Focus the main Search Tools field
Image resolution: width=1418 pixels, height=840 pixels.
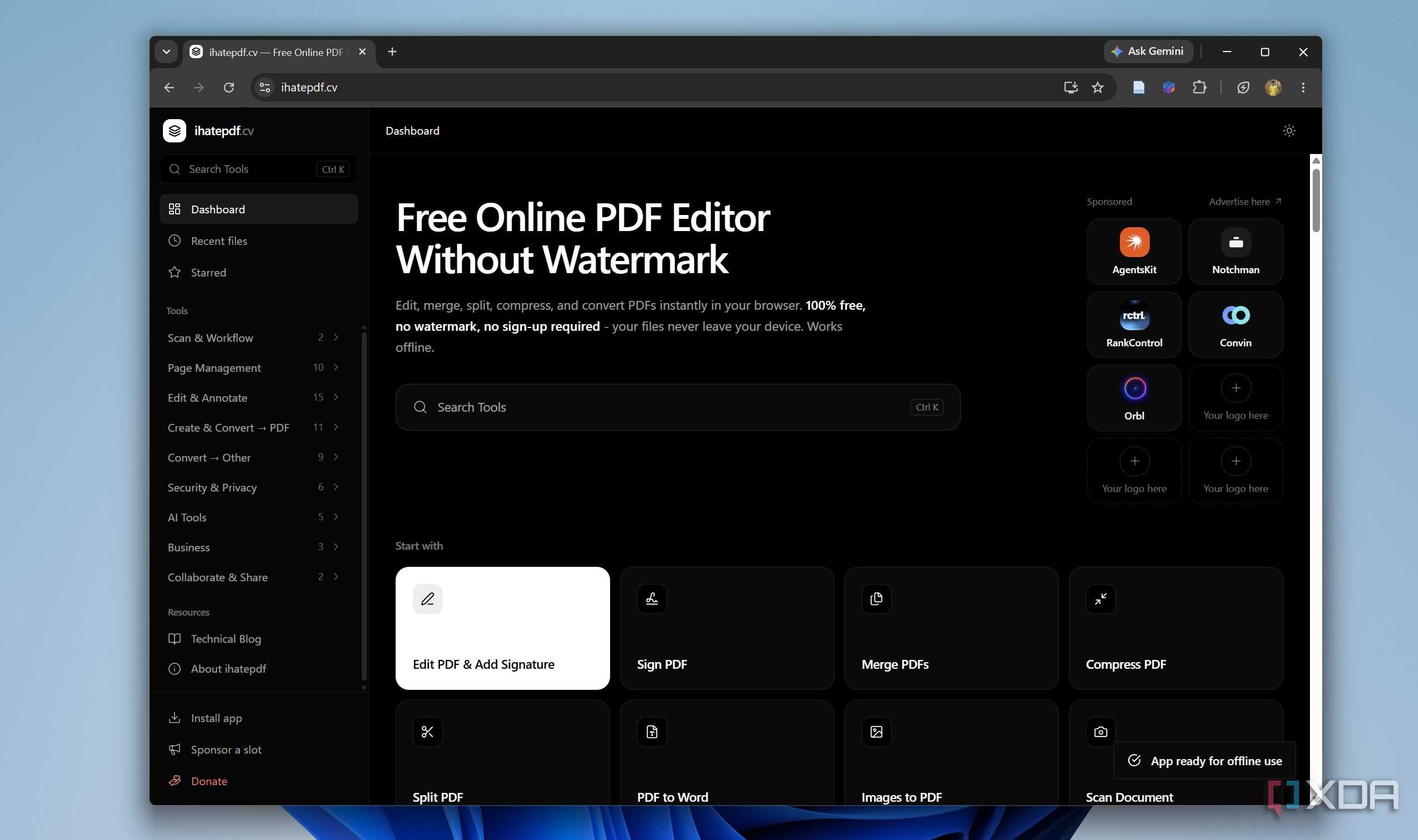click(x=678, y=407)
